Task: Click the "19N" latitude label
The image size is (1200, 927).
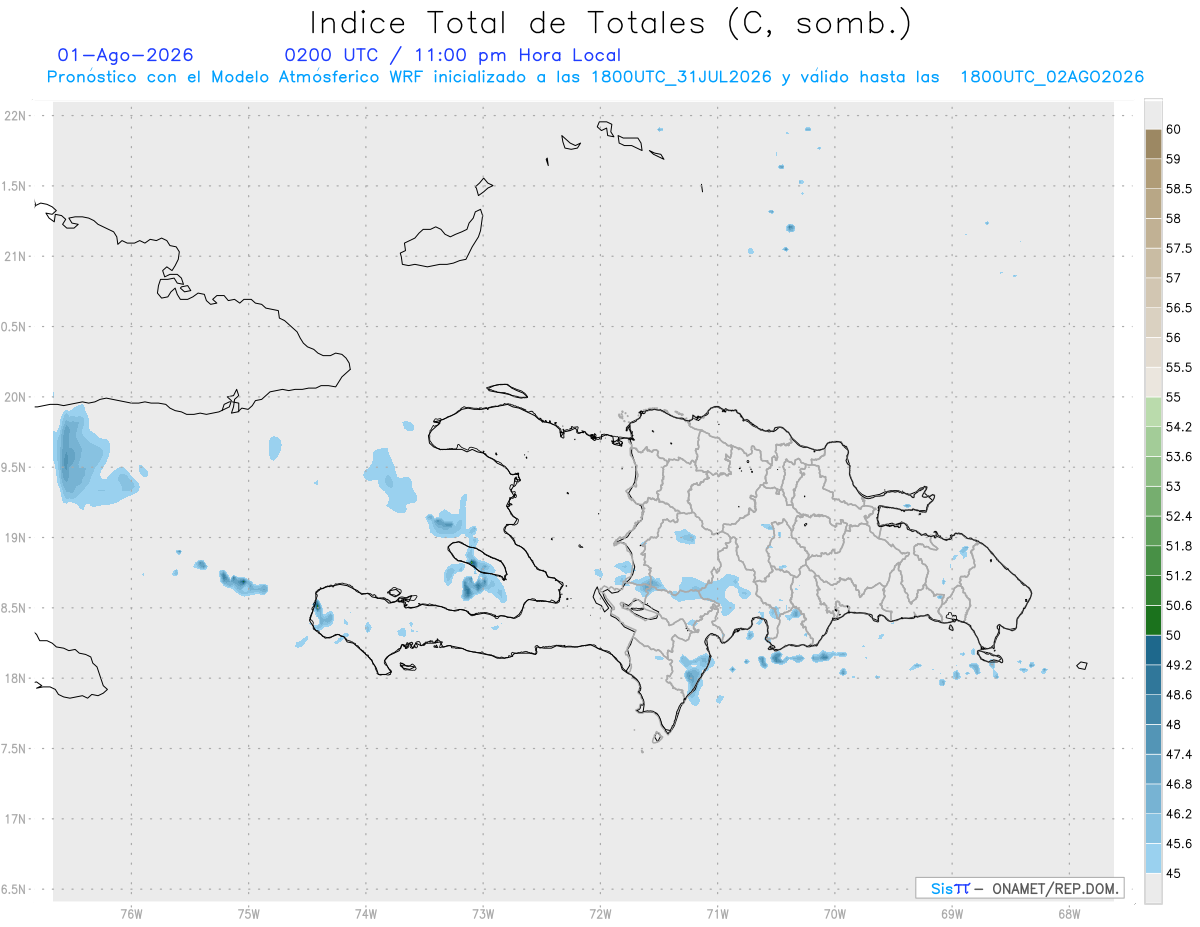Action: (x=16, y=537)
